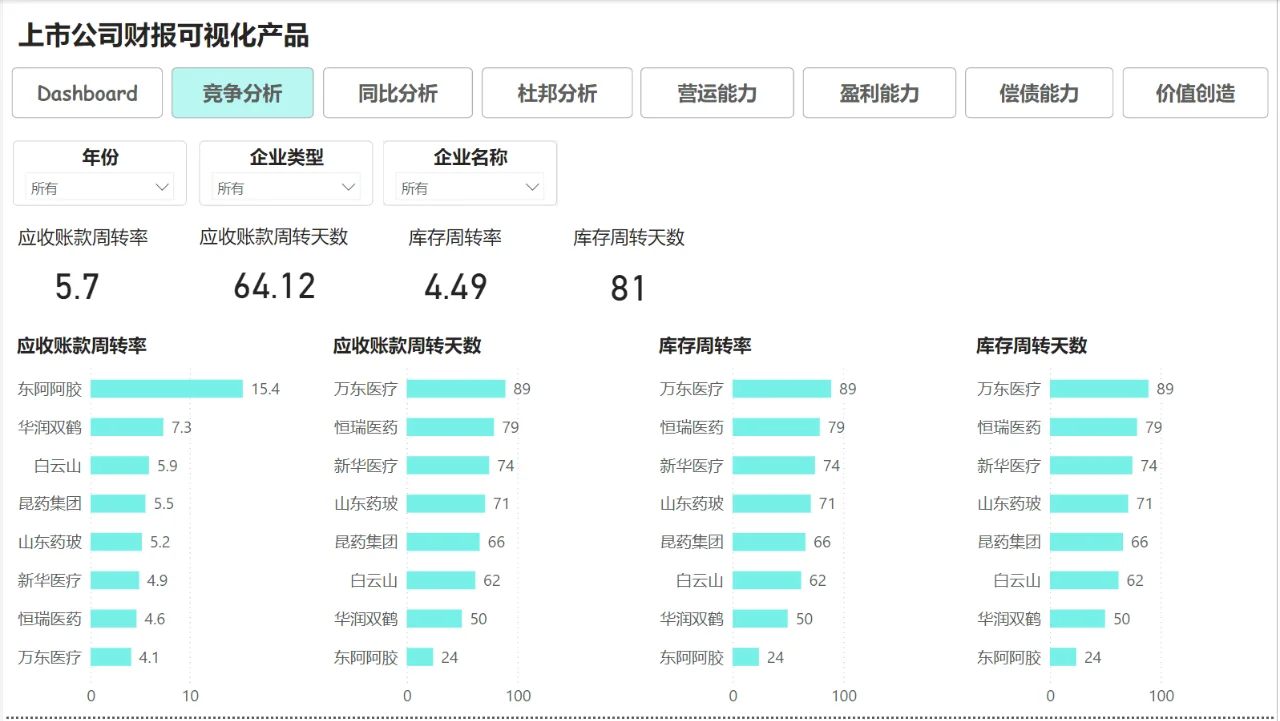Screen dimensions: 1280x721
Task: Select 白云山 bar in 应收账款周转率 chart
Action: [120, 465]
